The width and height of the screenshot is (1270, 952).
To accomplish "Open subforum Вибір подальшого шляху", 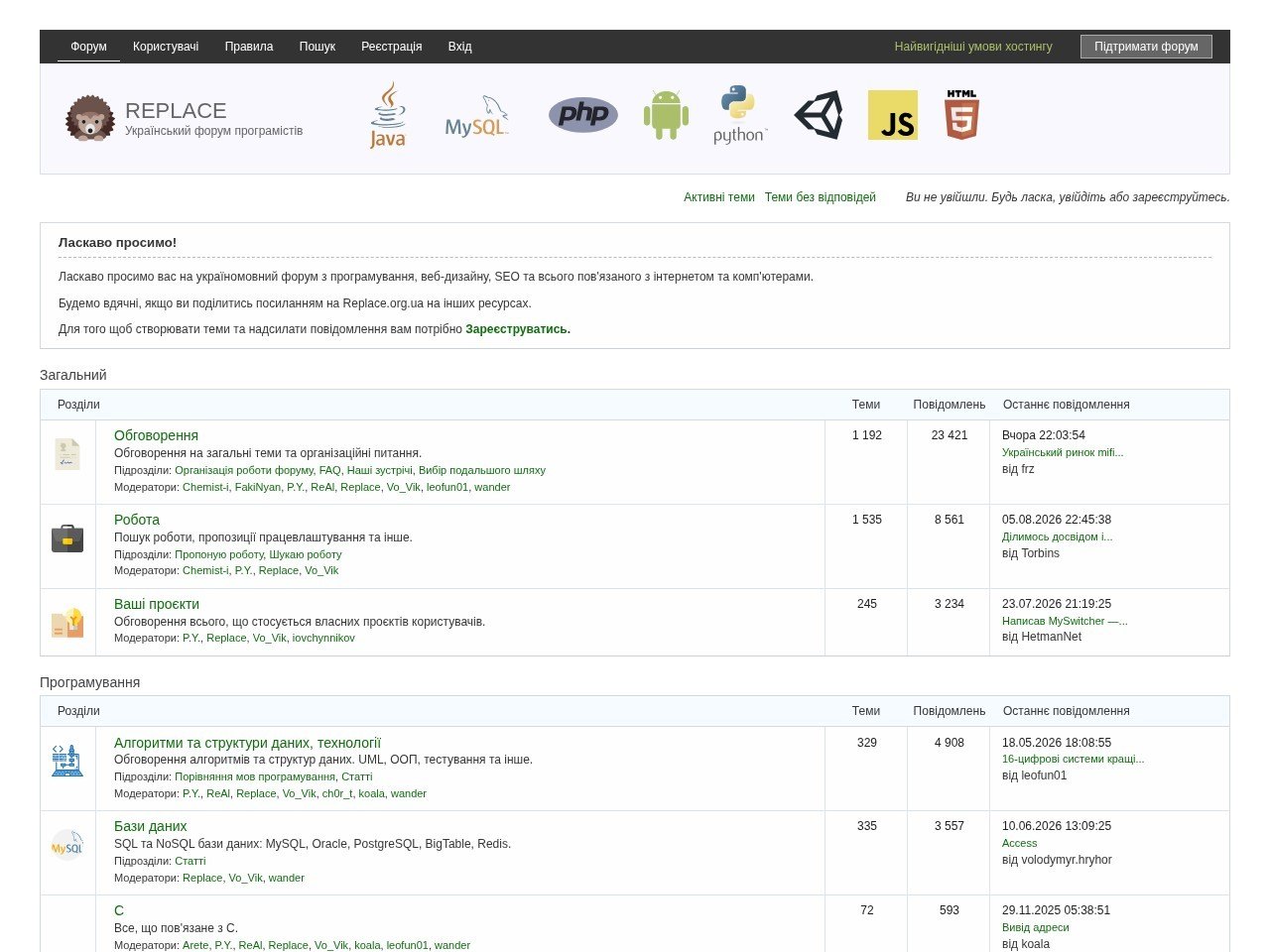I will [x=482, y=471].
